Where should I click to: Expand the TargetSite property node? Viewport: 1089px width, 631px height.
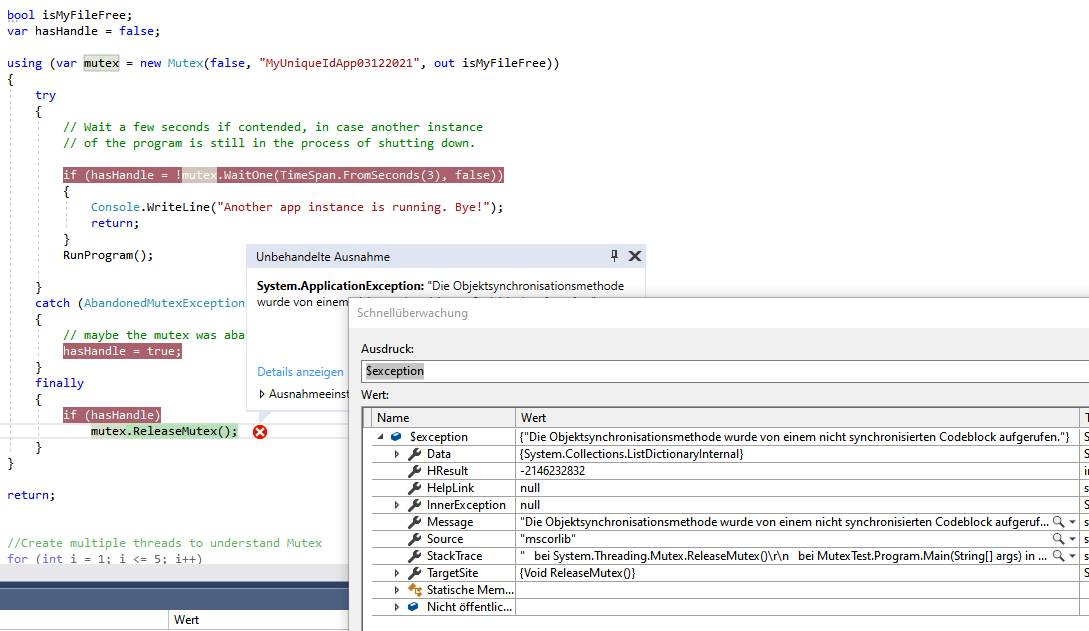tap(397, 573)
